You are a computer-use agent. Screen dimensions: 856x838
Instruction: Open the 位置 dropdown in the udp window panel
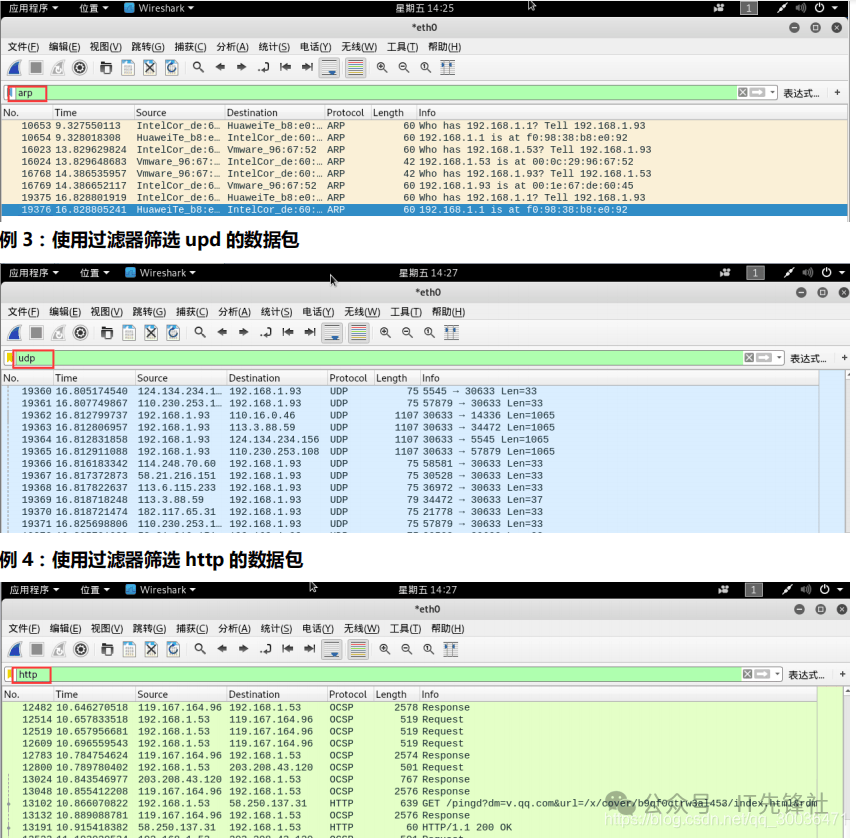click(x=95, y=273)
